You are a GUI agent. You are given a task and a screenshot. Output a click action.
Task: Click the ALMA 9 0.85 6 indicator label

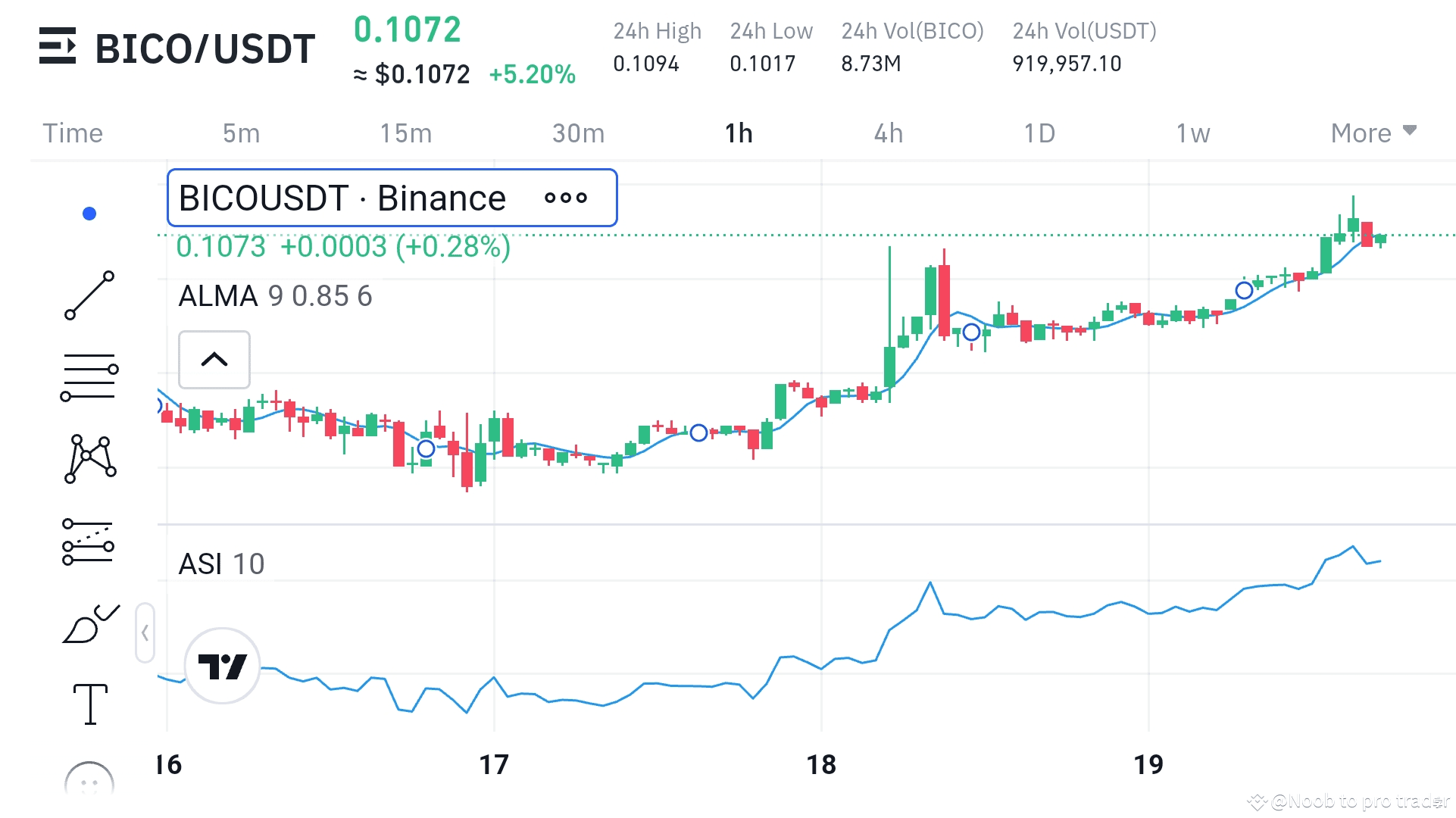coord(275,296)
